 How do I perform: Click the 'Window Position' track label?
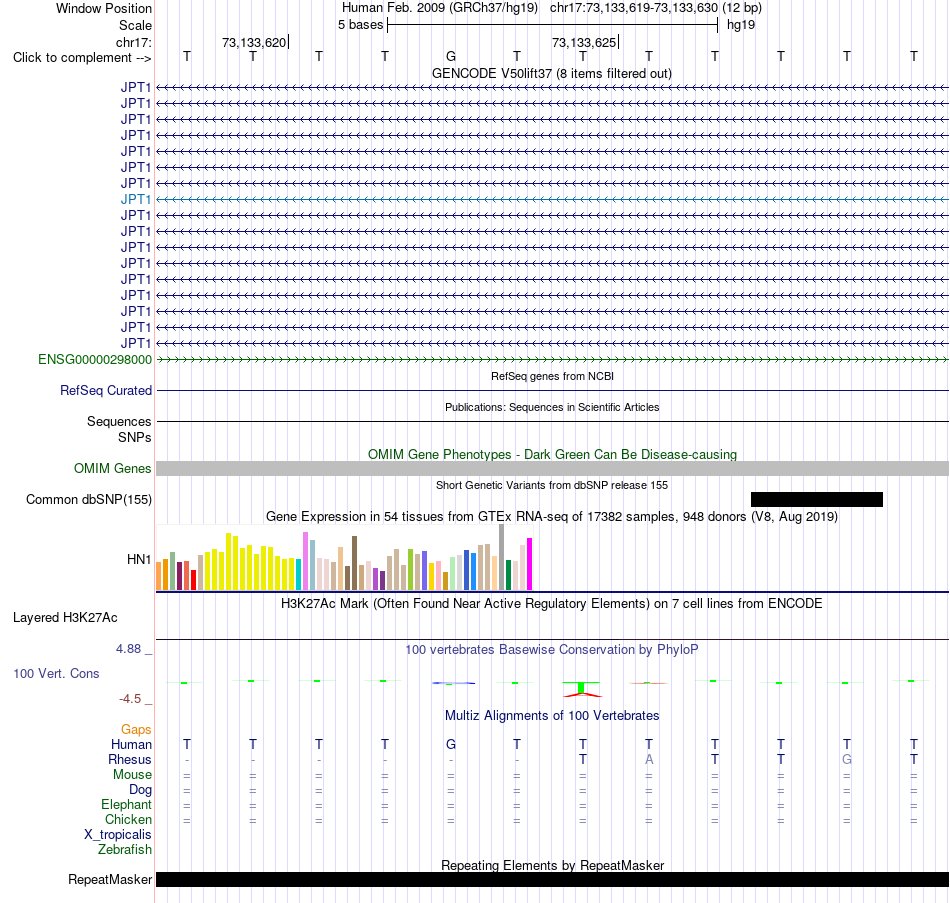pyautogui.click(x=104, y=8)
